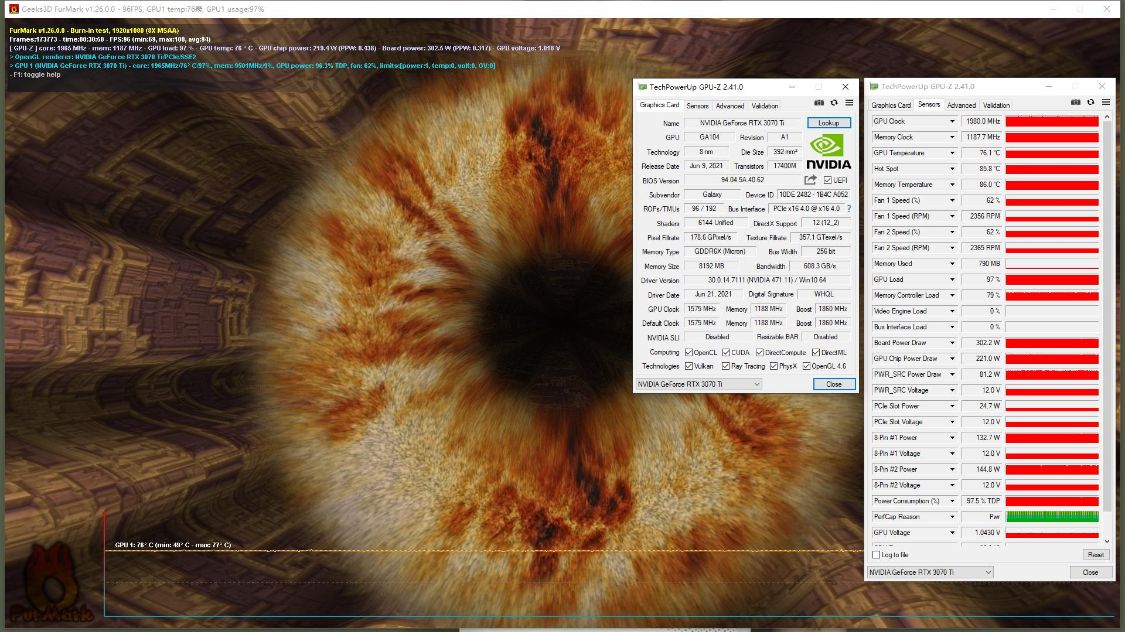
Task: Click the NVIDIA logo in GPU-Z
Action: [x=829, y=152]
